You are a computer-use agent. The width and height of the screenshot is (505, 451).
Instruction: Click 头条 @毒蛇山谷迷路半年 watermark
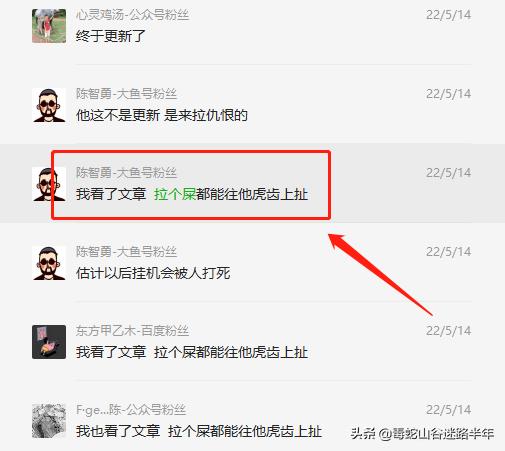pyautogui.click(x=422, y=434)
